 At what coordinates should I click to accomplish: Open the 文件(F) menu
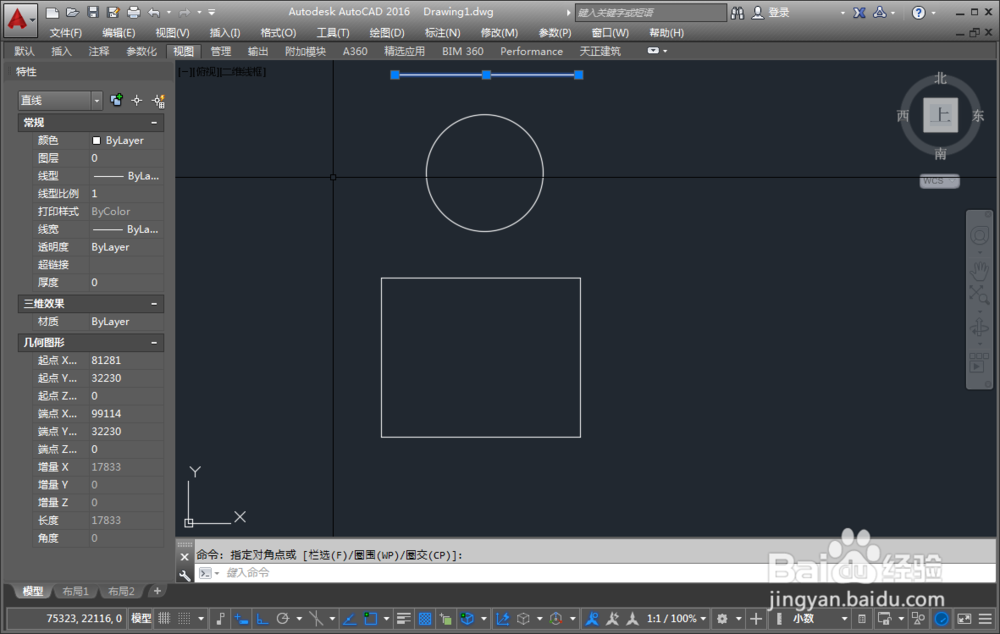click(66, 33)
